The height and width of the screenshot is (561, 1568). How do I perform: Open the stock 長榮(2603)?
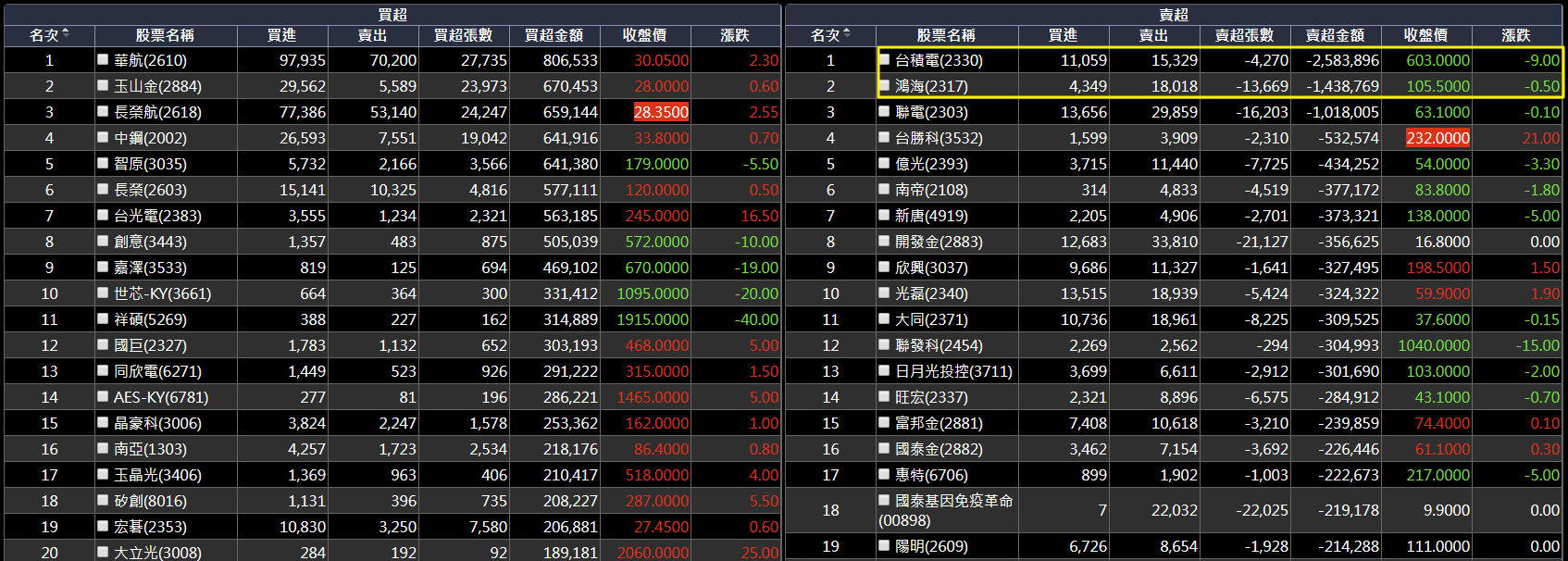point(150,190)
